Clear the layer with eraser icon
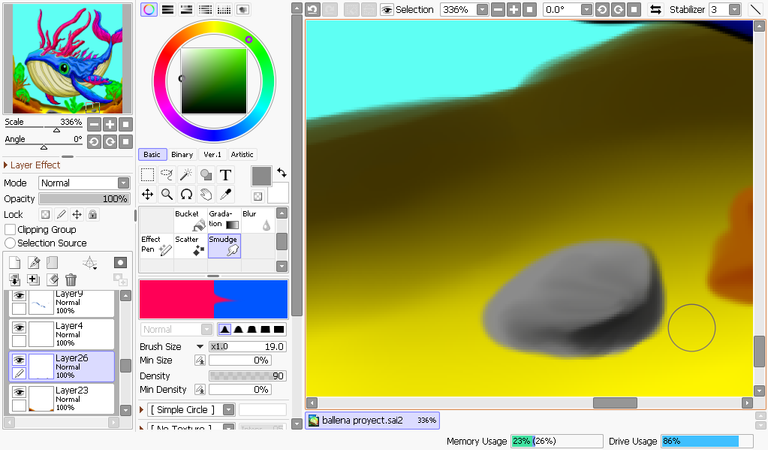768x450 pixels. coord(52,280)
